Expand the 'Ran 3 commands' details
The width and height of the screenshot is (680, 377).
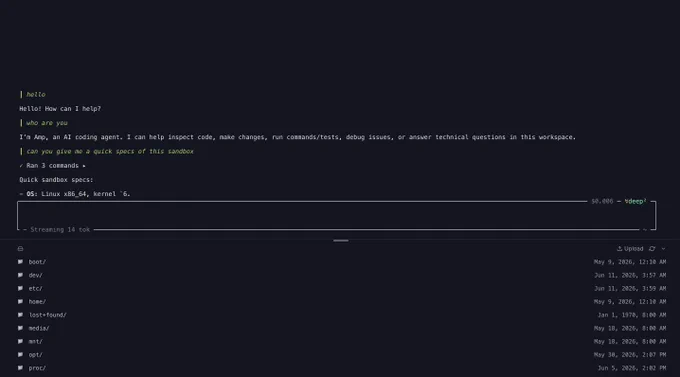52,166
